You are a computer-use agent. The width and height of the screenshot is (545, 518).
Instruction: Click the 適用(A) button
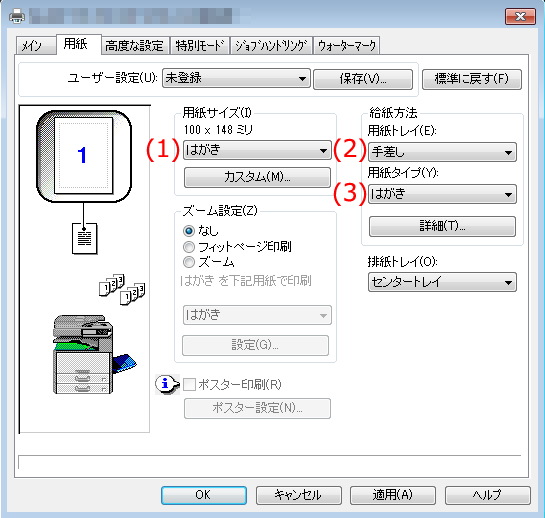click(x=393, y=495)
